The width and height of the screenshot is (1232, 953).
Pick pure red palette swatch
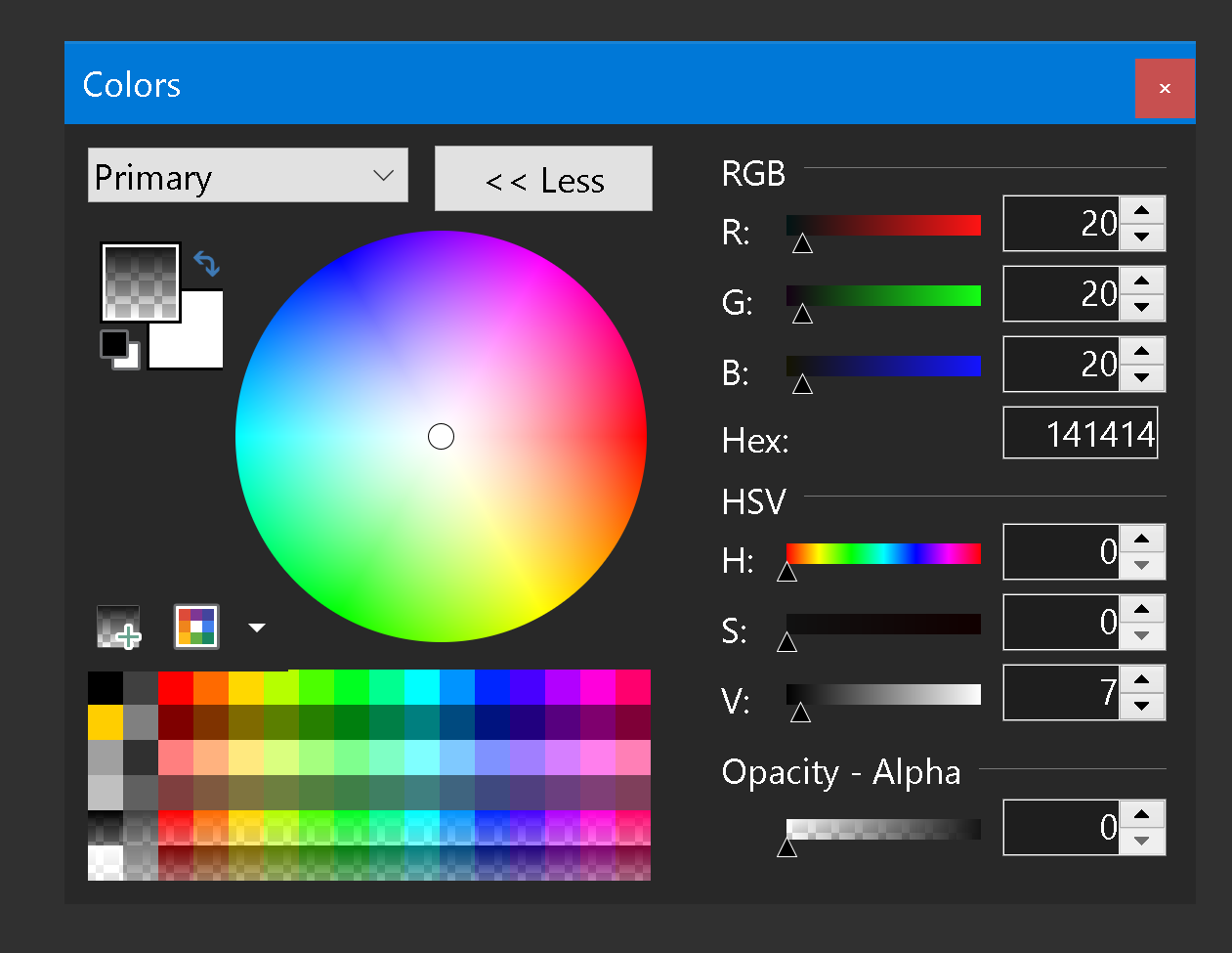176,687
